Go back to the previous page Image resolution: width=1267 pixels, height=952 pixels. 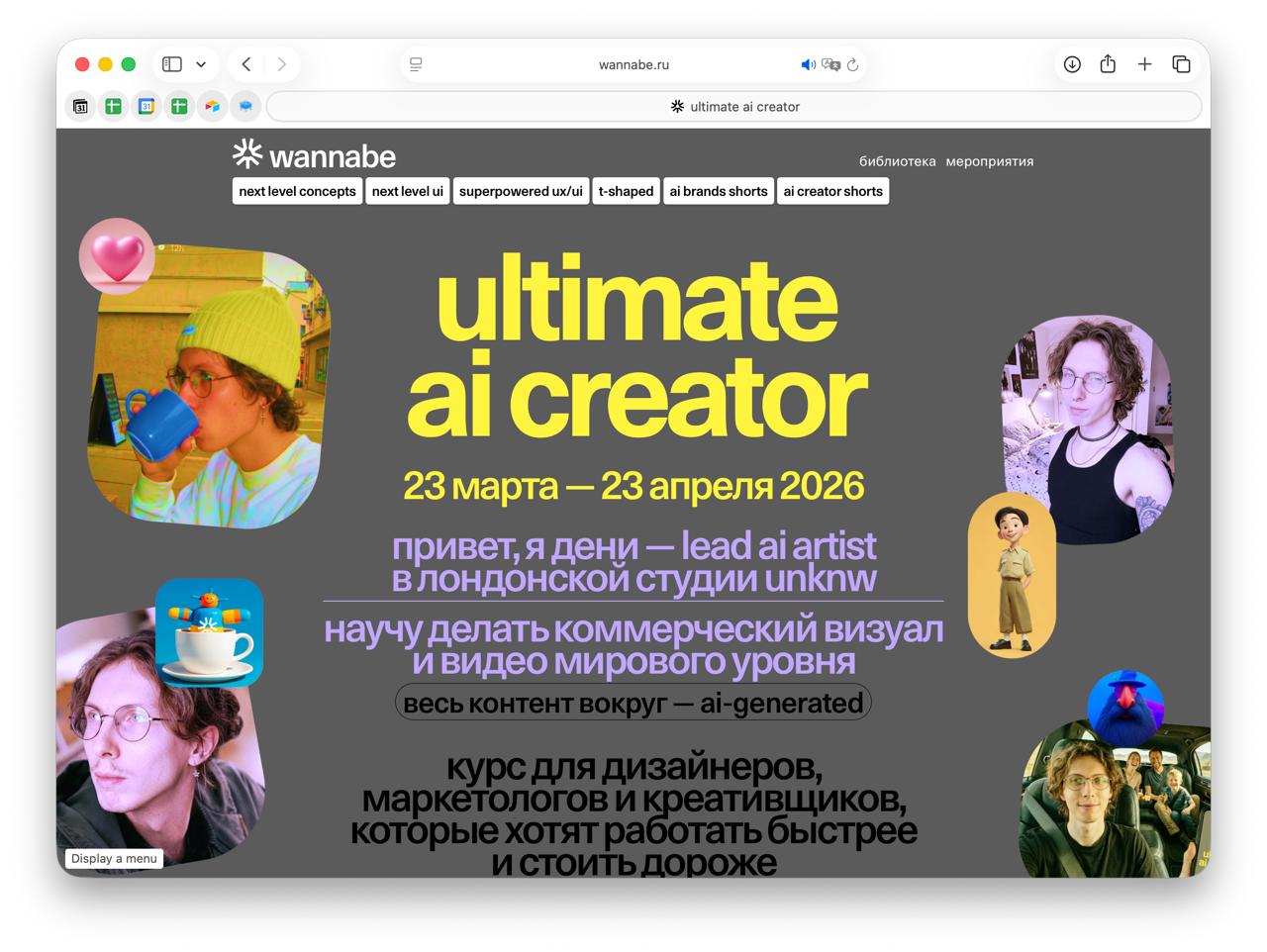(246, 64)
